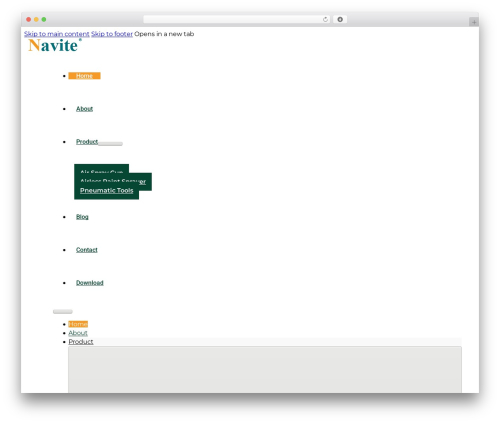Select Airless Paint Sprayer submenu item
Image resolution: width=500 pixels, height=423 pixels.
pyautogui.click(x=113, y=182)
